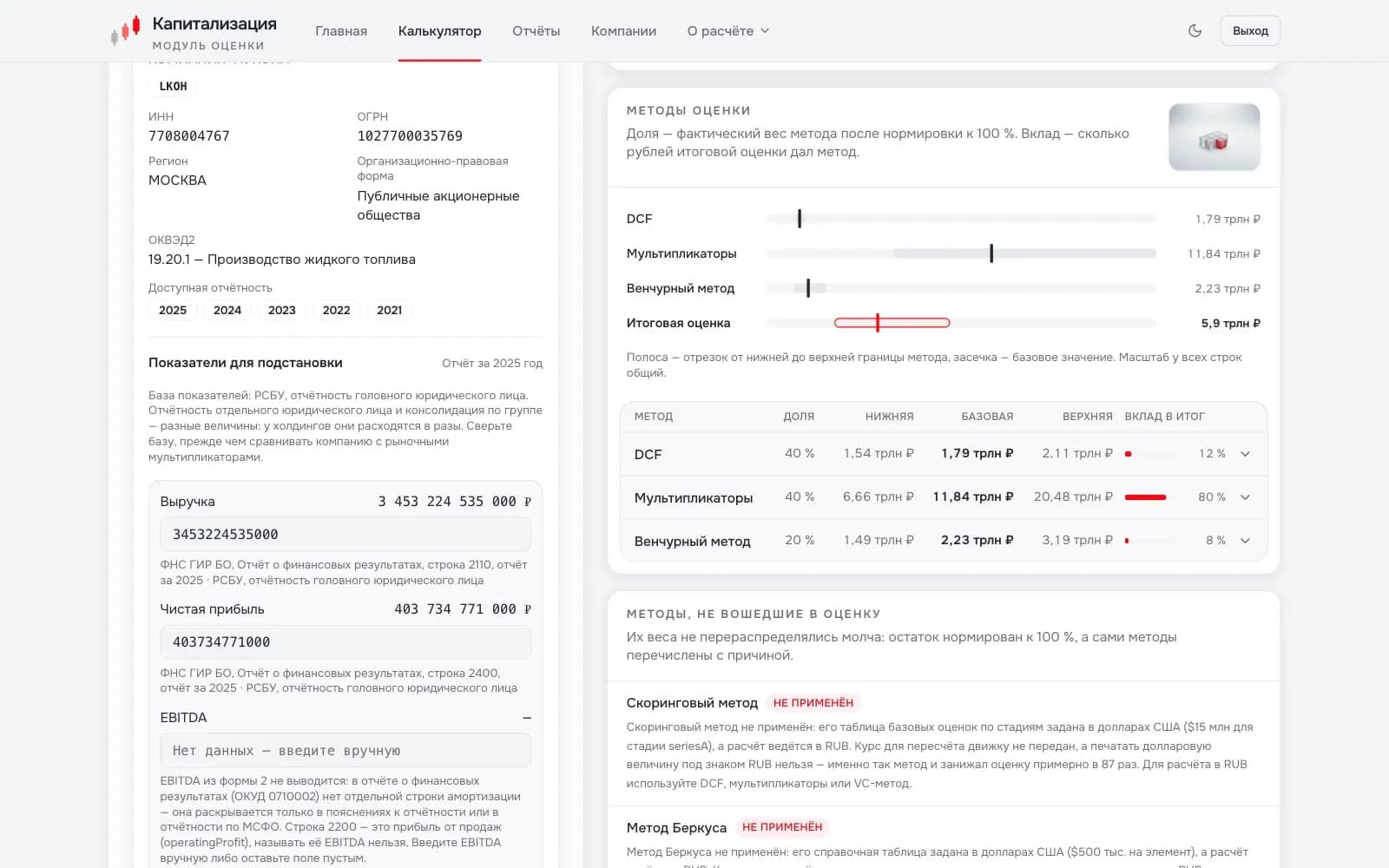Click the DCF range bar marker
This screenshot has width=1389, height=868.
tap(800, 219)
